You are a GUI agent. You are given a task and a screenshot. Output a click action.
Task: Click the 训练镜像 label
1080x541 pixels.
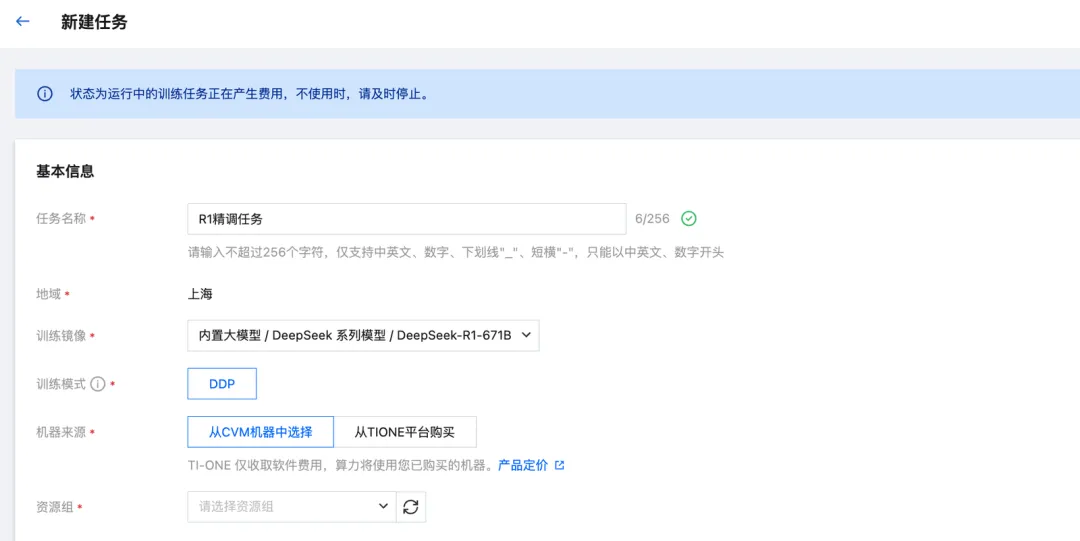(x=61, y=336)
